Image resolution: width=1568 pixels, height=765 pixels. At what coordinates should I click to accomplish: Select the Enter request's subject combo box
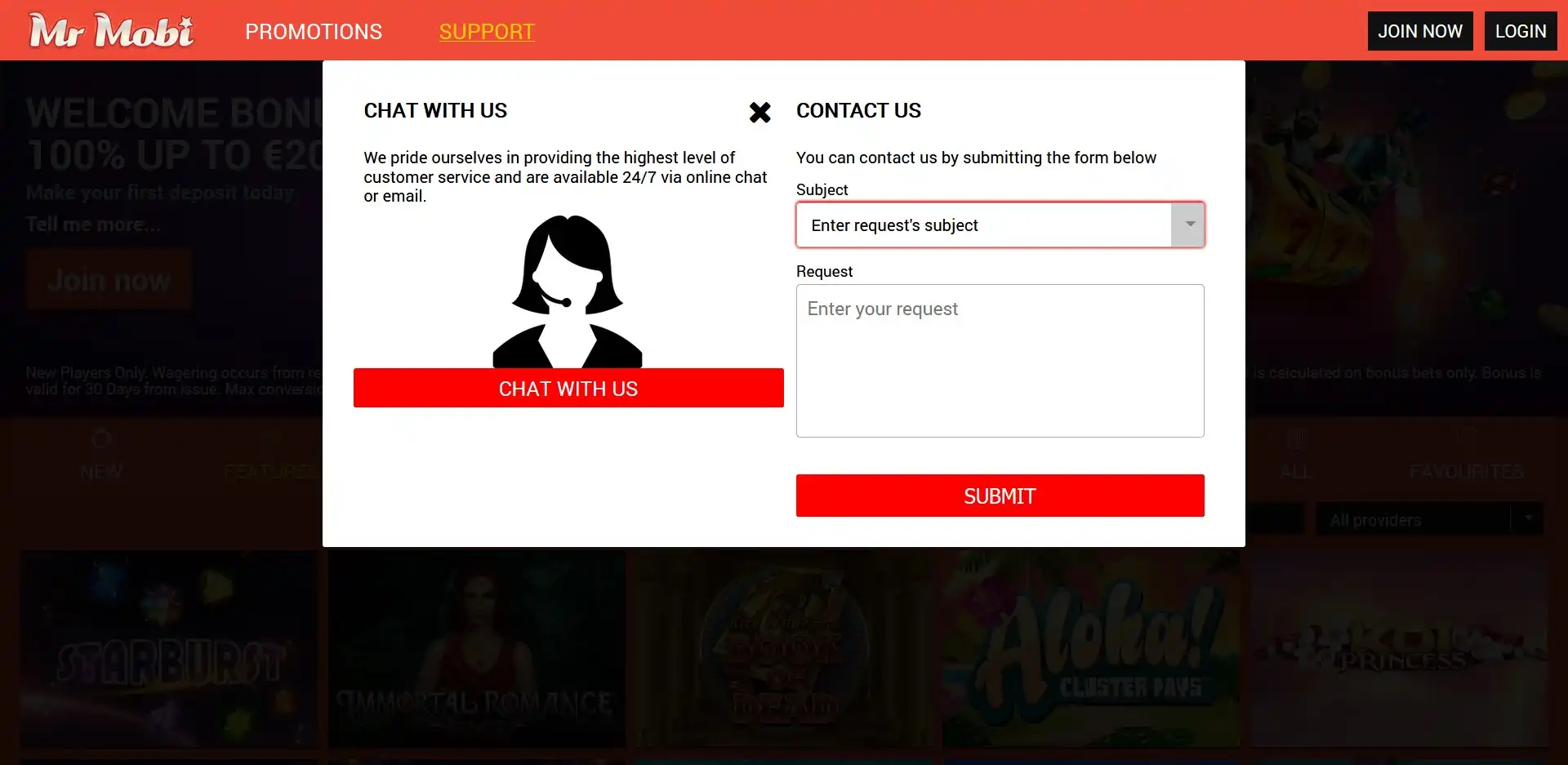(x=1000, y=225)
